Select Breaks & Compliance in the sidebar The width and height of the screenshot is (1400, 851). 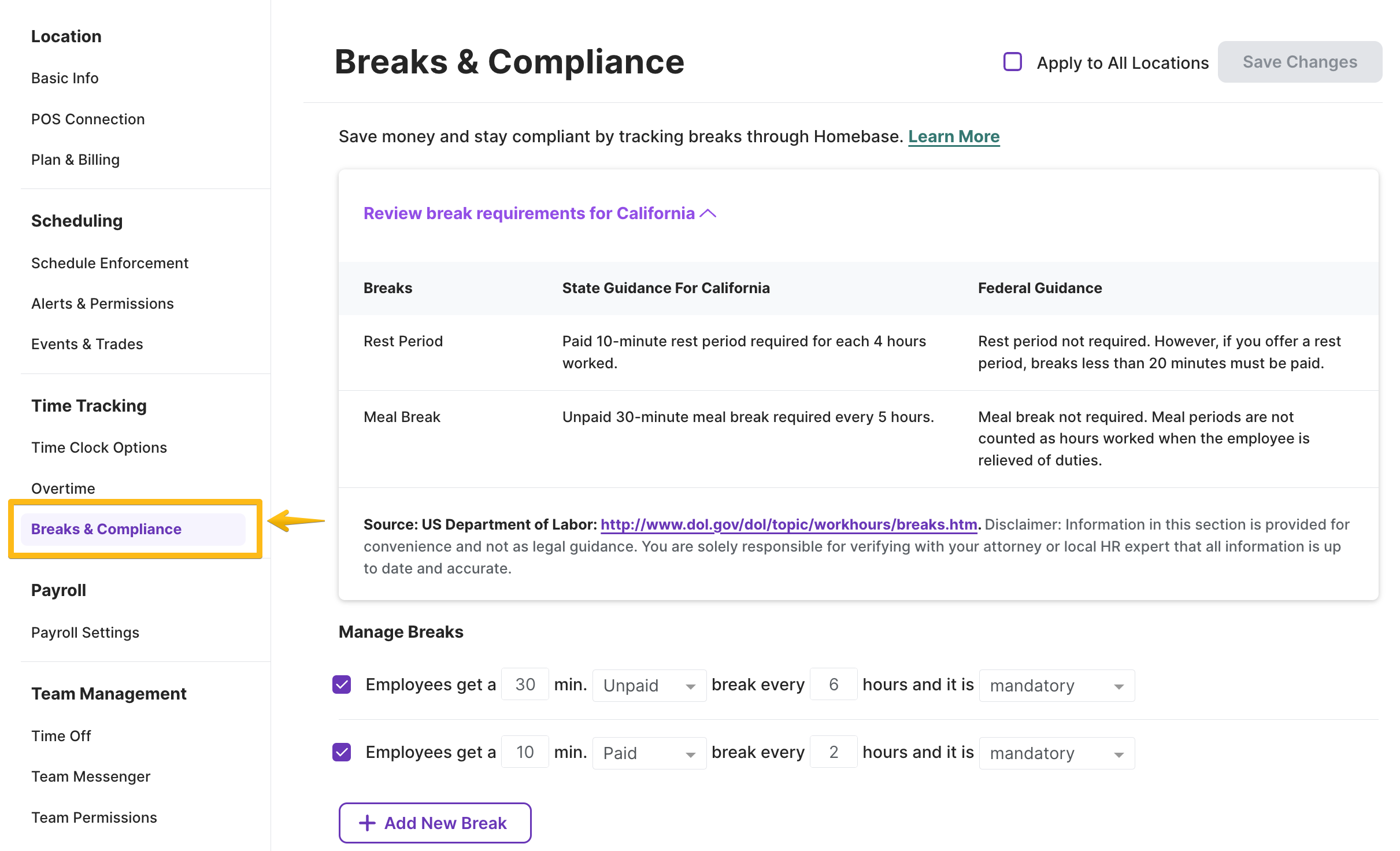pyautogui.click(x=106, y=529)
